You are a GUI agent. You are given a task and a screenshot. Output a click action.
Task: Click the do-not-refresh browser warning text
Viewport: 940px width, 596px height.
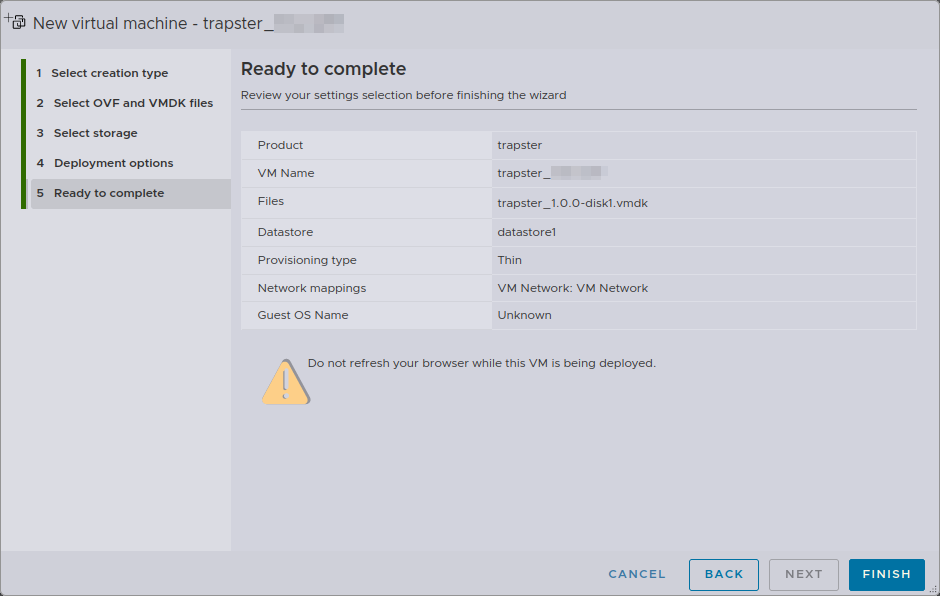point(481,363)
